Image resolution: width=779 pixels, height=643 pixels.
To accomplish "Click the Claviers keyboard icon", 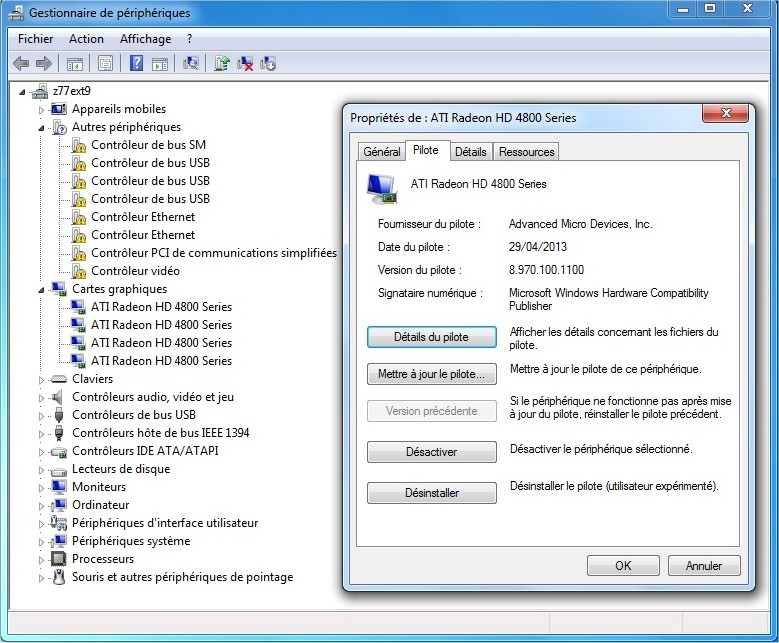I will (59, 379).
